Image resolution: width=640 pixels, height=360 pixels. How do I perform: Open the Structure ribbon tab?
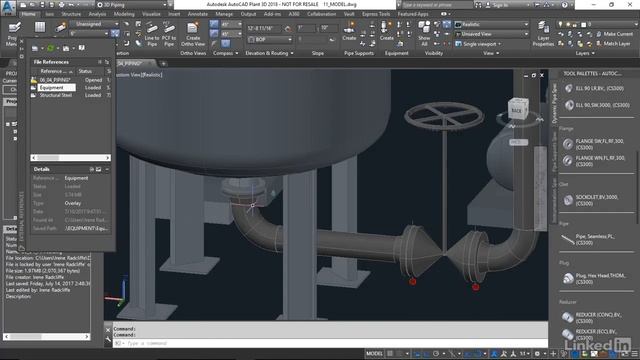pos(71,14)
